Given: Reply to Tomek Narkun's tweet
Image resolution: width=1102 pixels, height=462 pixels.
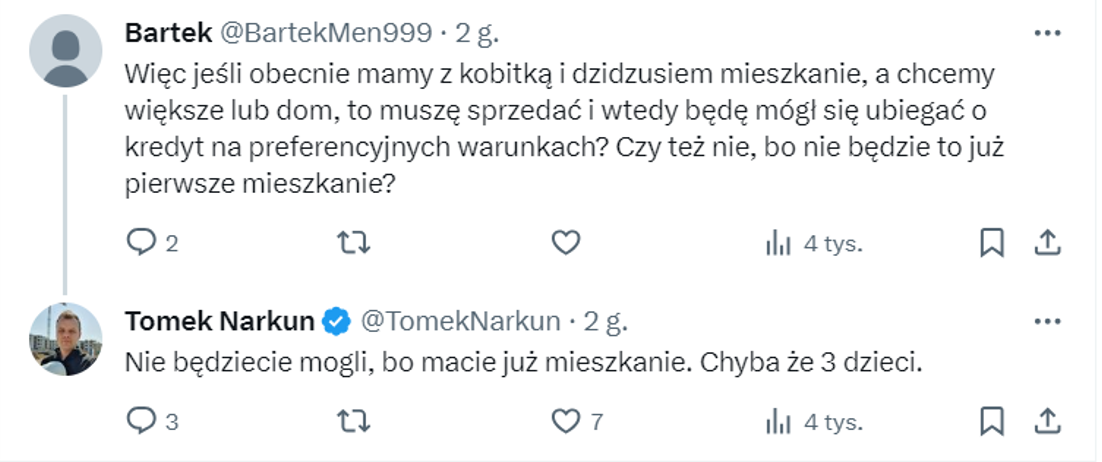Looking at the screenshot, I should 139,421.
